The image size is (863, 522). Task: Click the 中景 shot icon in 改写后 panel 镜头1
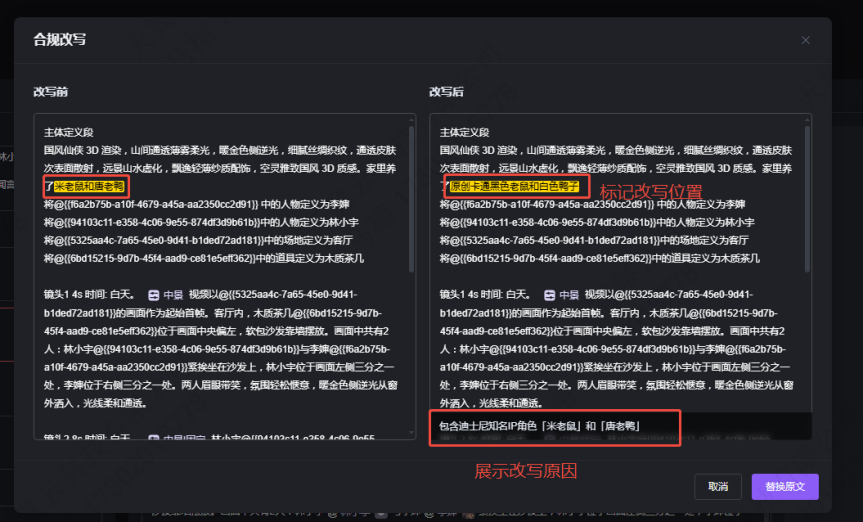click(549, 295)
